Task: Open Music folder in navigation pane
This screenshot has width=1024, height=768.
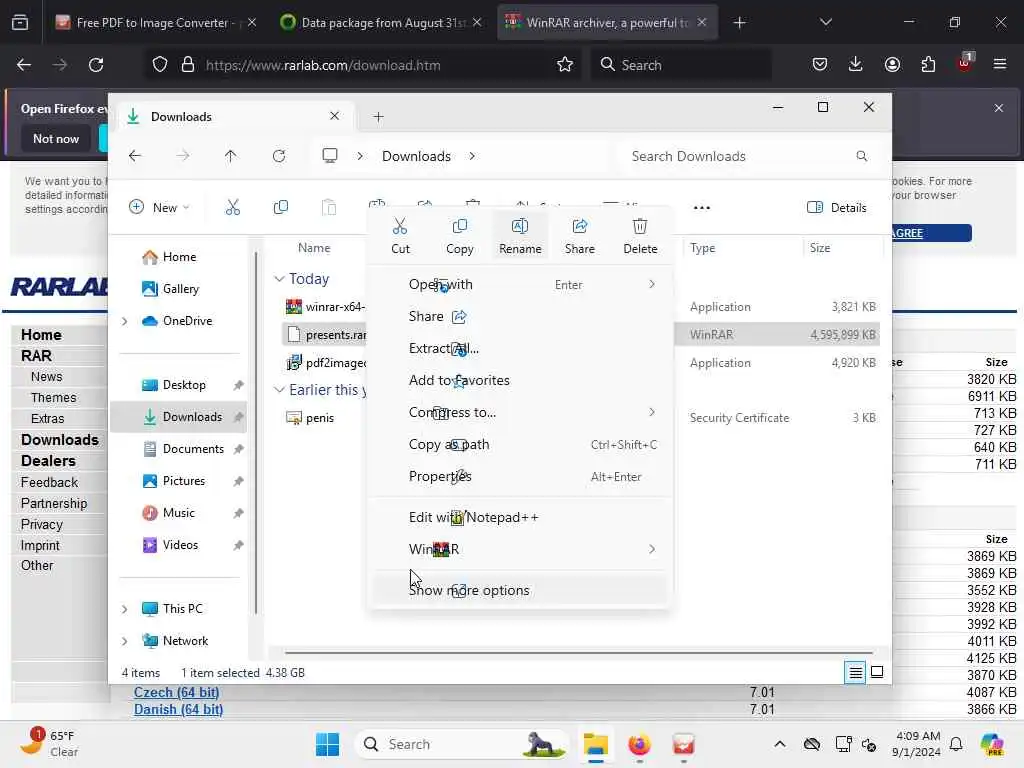Action: click(178, 513)
